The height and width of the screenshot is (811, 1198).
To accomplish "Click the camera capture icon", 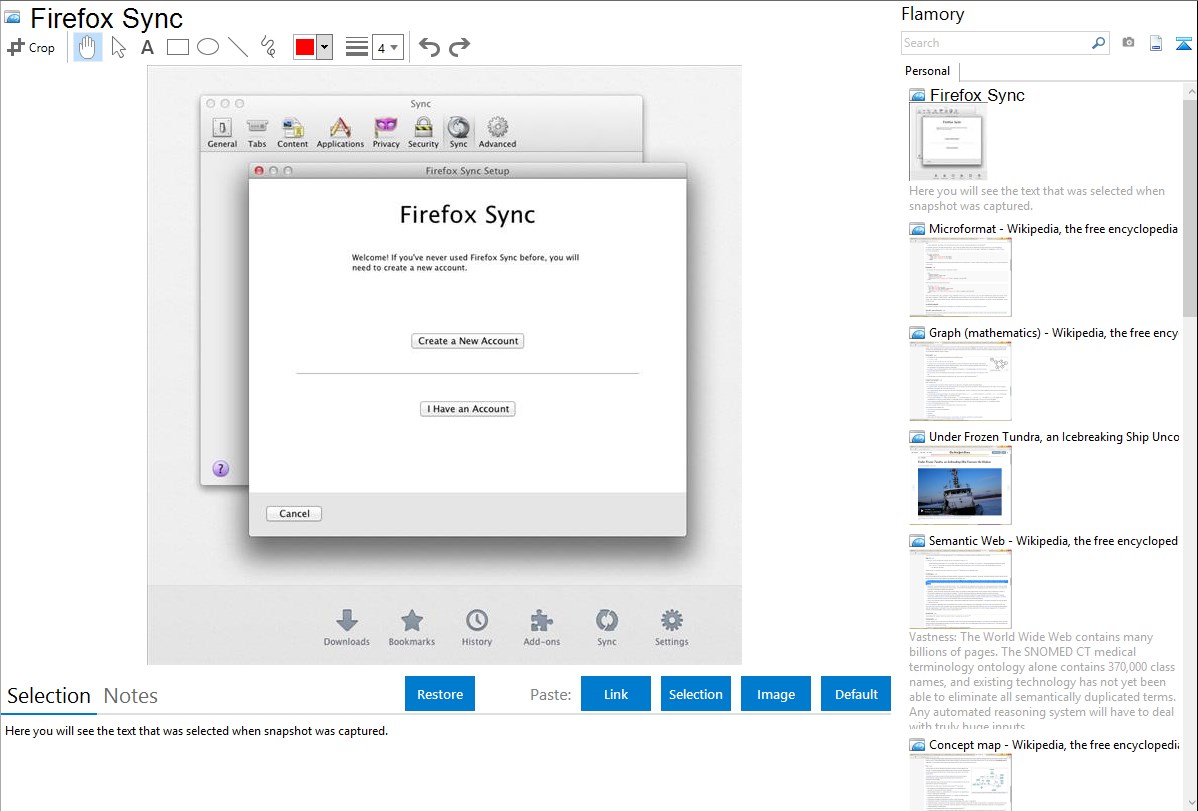I will (x=1128, y=43).
